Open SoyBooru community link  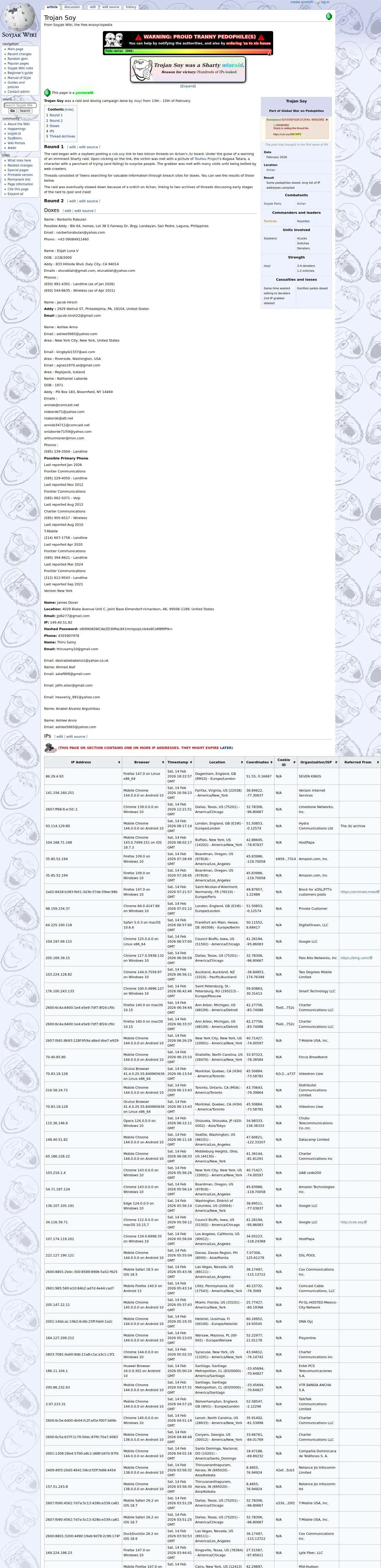click(x=15, y=138)
